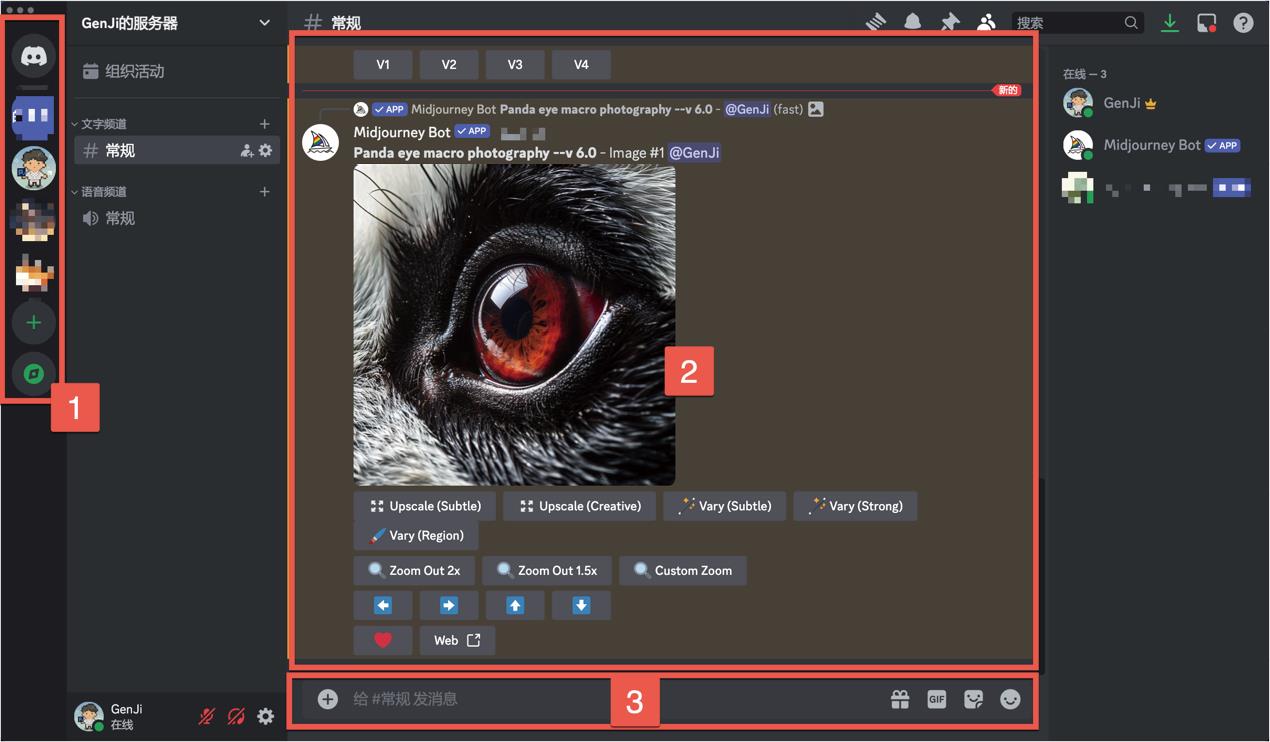The image size is (1270, 742).
Task: Open user settings gear next to GenJi
Action: tap(265, 716)
